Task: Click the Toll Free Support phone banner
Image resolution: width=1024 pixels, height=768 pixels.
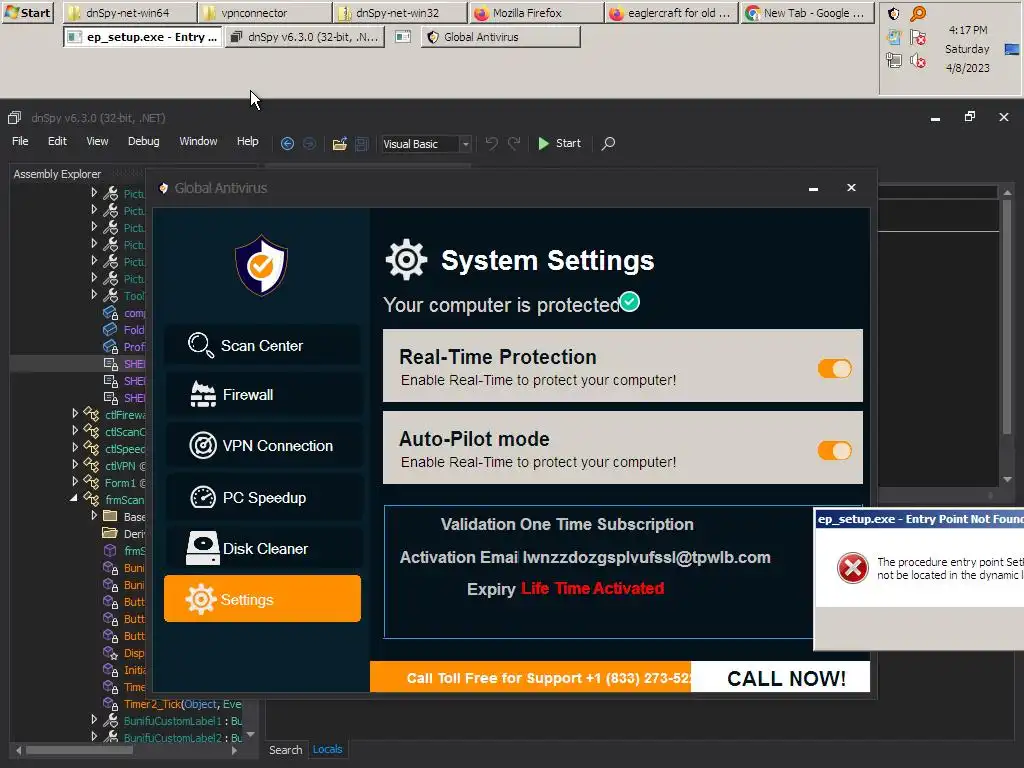Action: pos(530,677)
